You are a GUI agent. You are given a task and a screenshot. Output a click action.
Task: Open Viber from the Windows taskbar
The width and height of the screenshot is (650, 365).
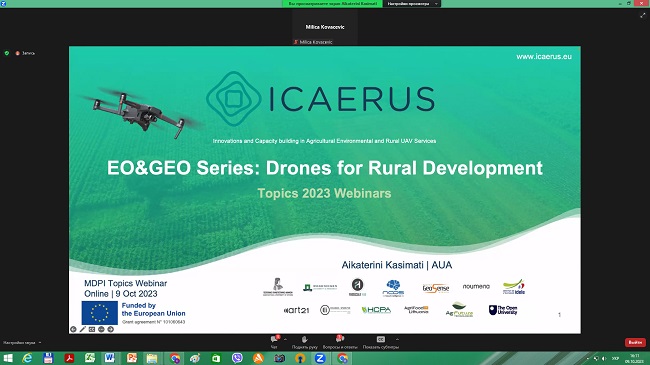click(237, 358)
